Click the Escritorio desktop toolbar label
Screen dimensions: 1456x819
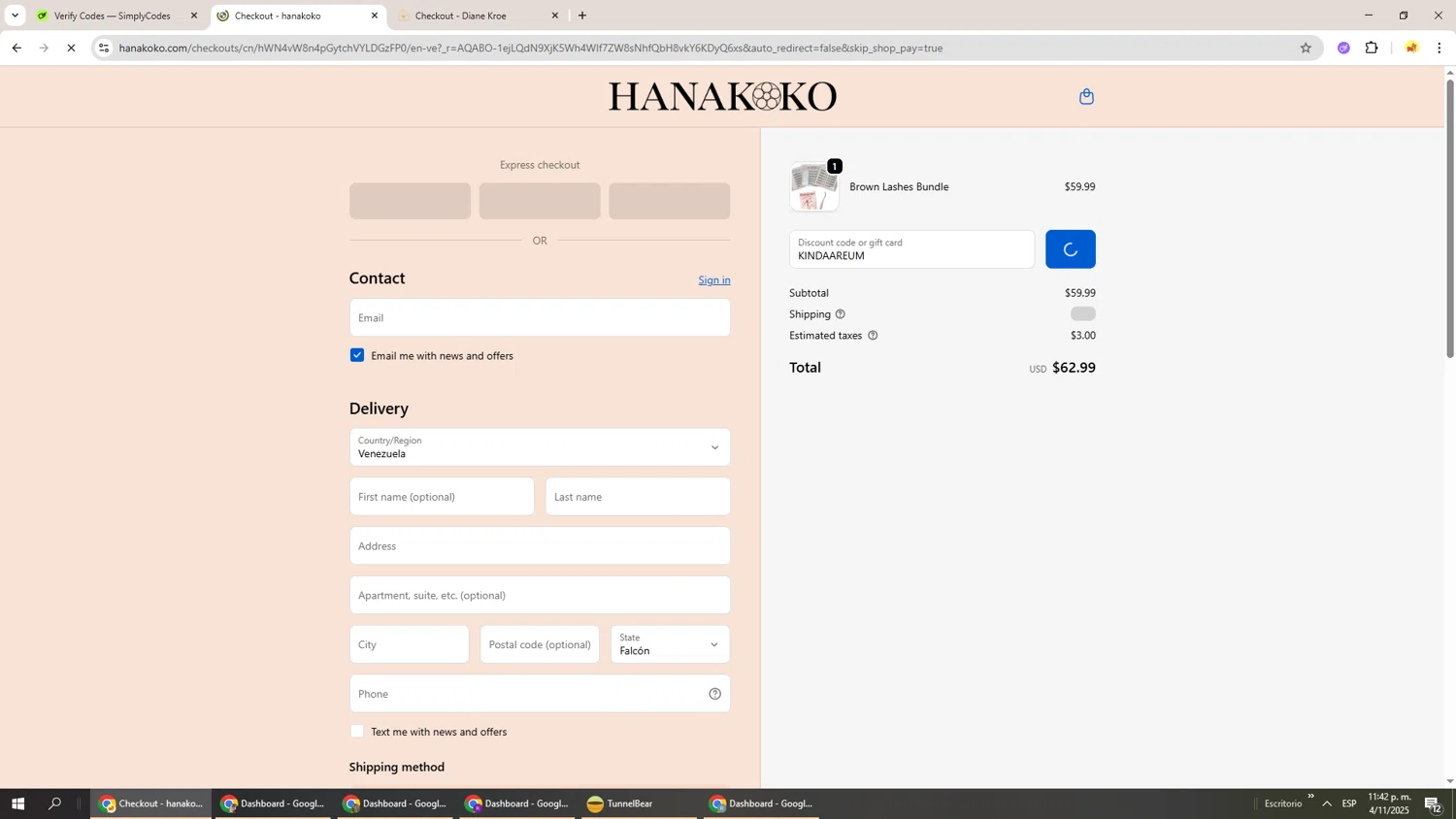click(1283, 803)
